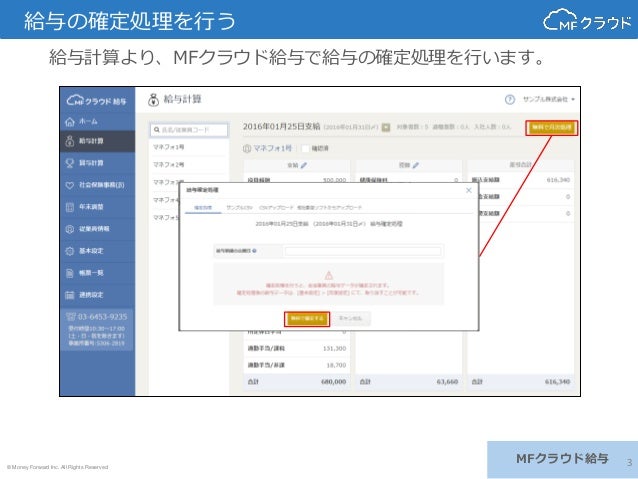Open the 帳票一覧 document sidebar icon

[70, 273]
